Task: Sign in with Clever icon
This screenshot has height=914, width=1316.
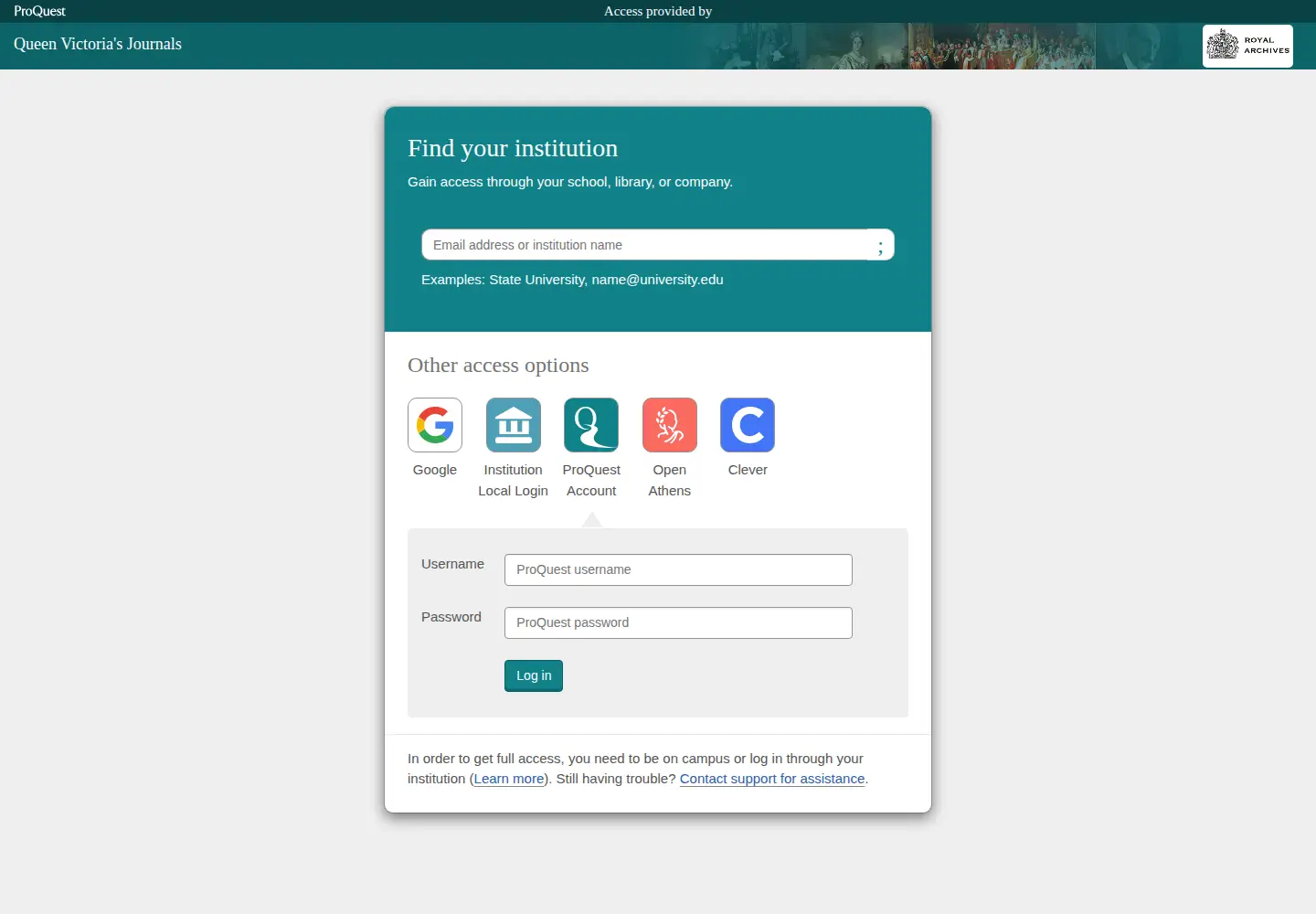Action: (748, 425)
